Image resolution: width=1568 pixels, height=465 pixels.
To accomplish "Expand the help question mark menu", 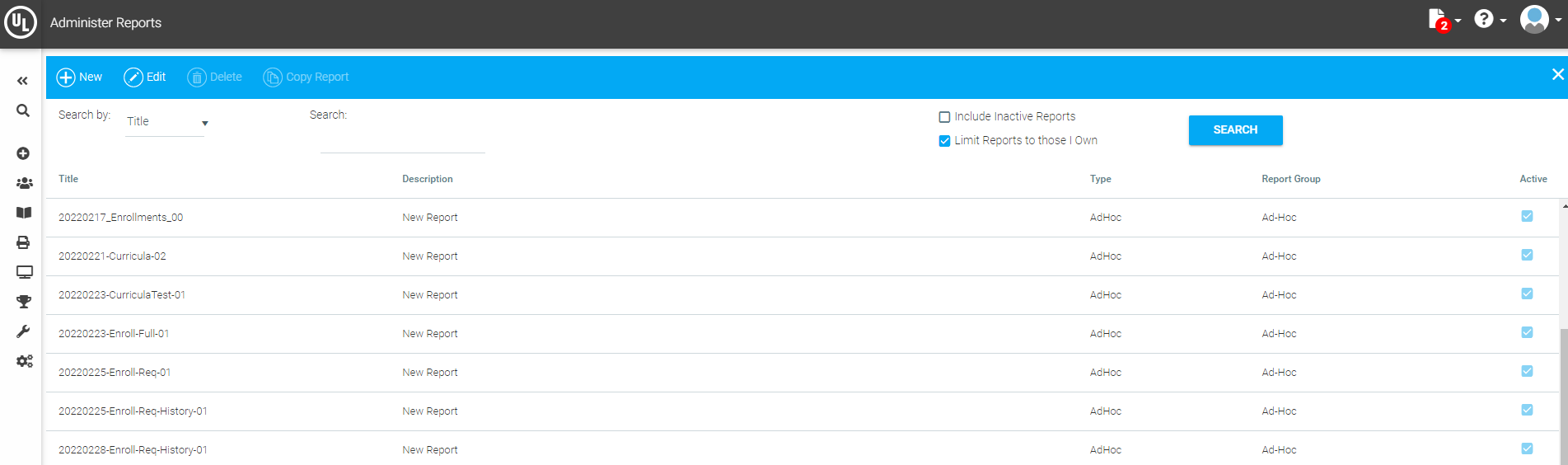I will coord(1489,19).
